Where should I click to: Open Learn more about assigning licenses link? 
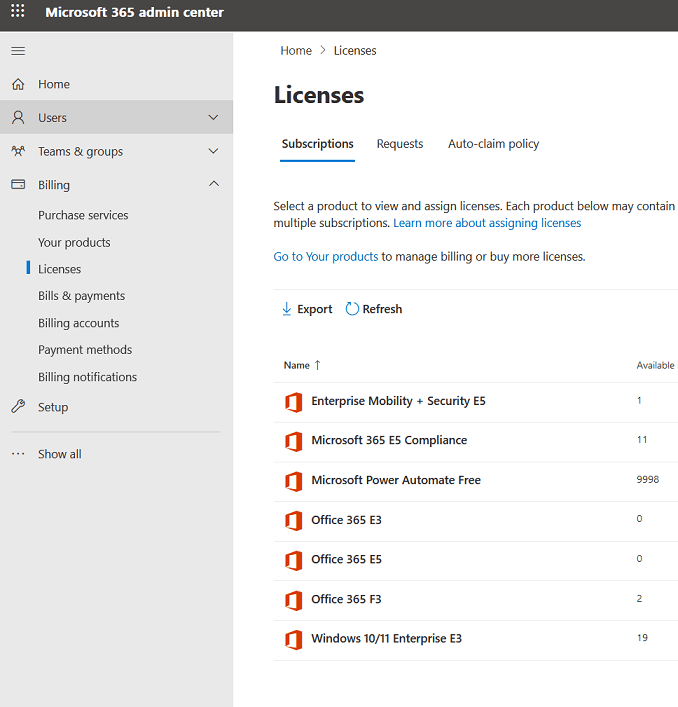[x=487, y=223]
